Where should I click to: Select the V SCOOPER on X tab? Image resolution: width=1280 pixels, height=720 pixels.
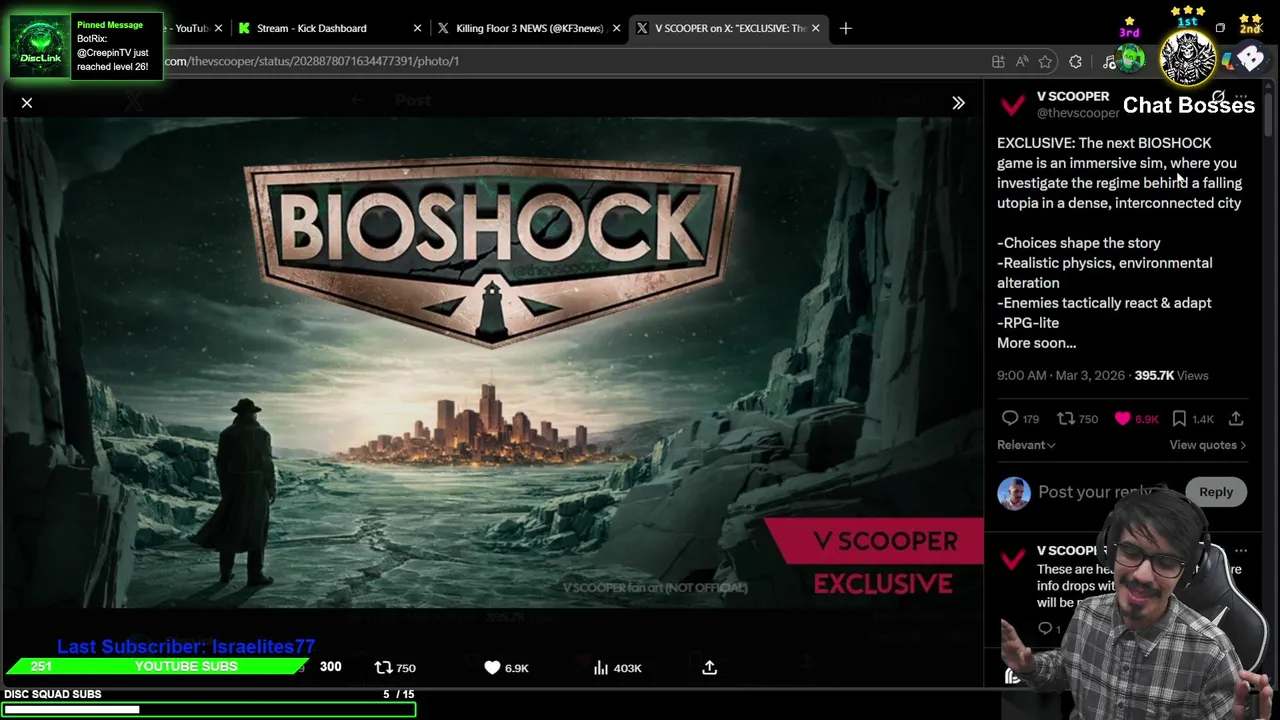[730, 28]
